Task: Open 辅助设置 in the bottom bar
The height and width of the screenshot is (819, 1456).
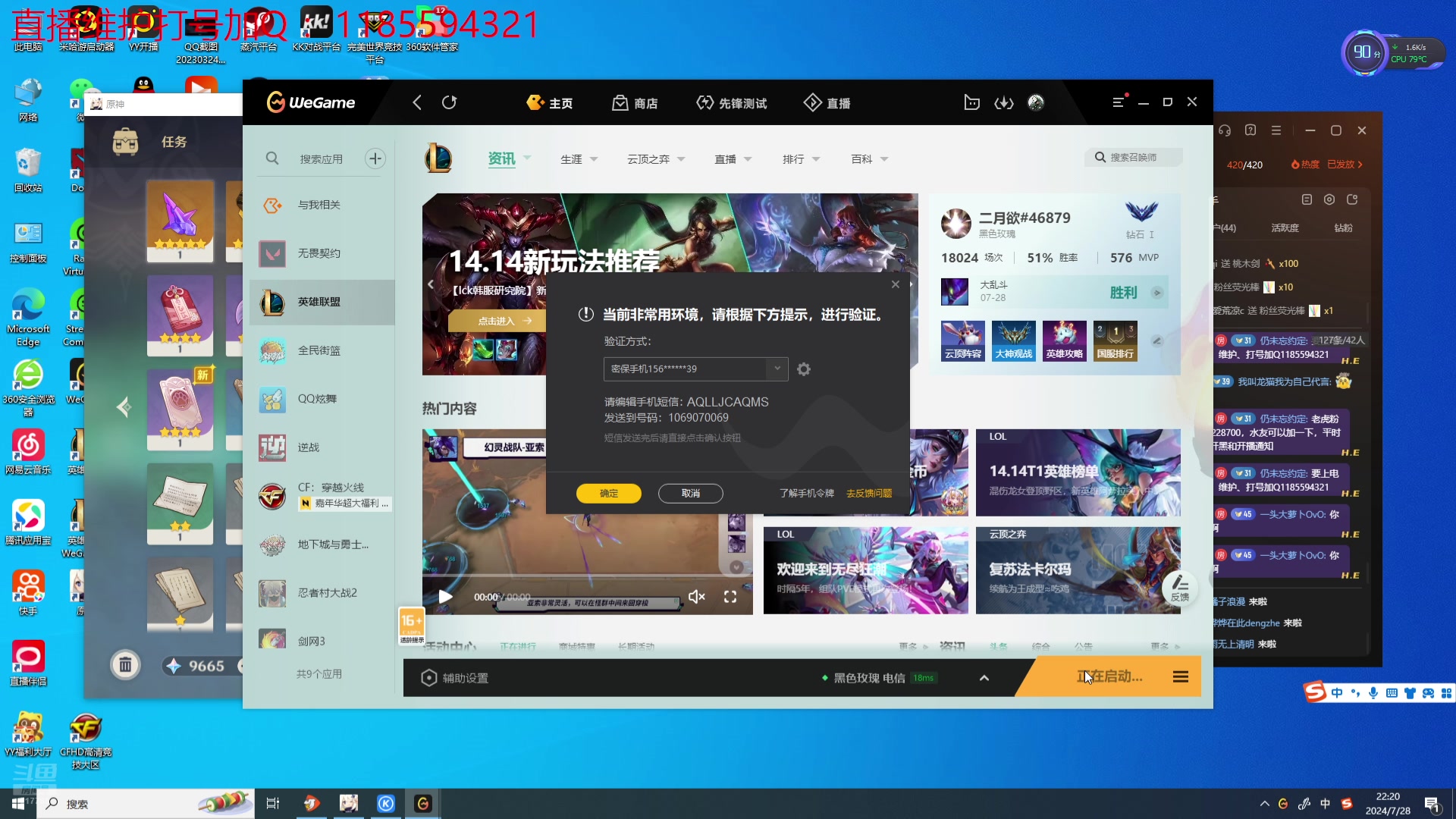Action: tap(455, 678)
